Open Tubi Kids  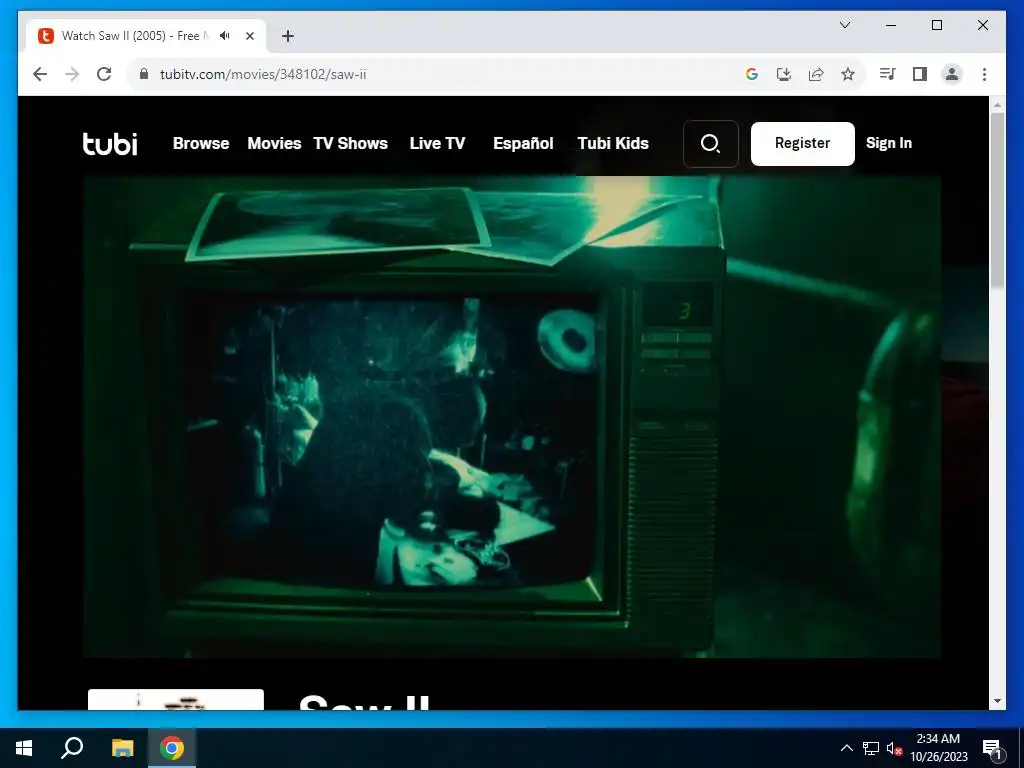(613, 144)
